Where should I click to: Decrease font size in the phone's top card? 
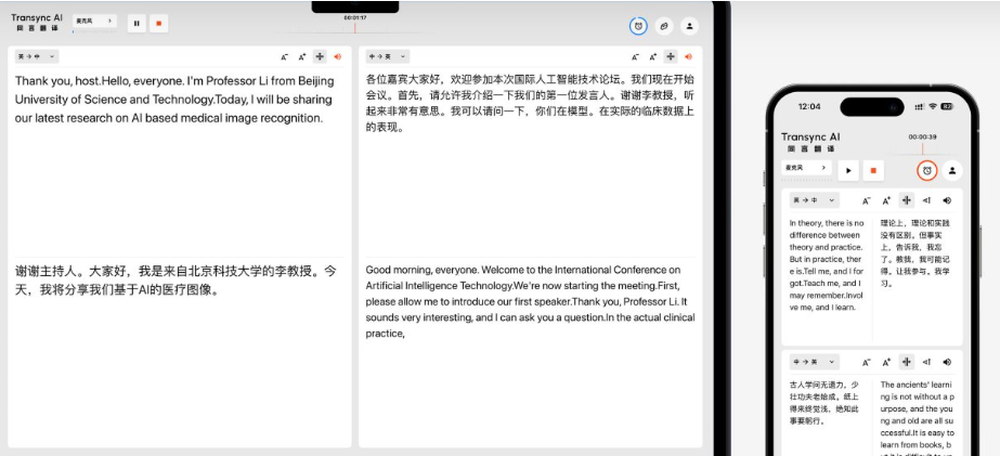pos(866,201)
